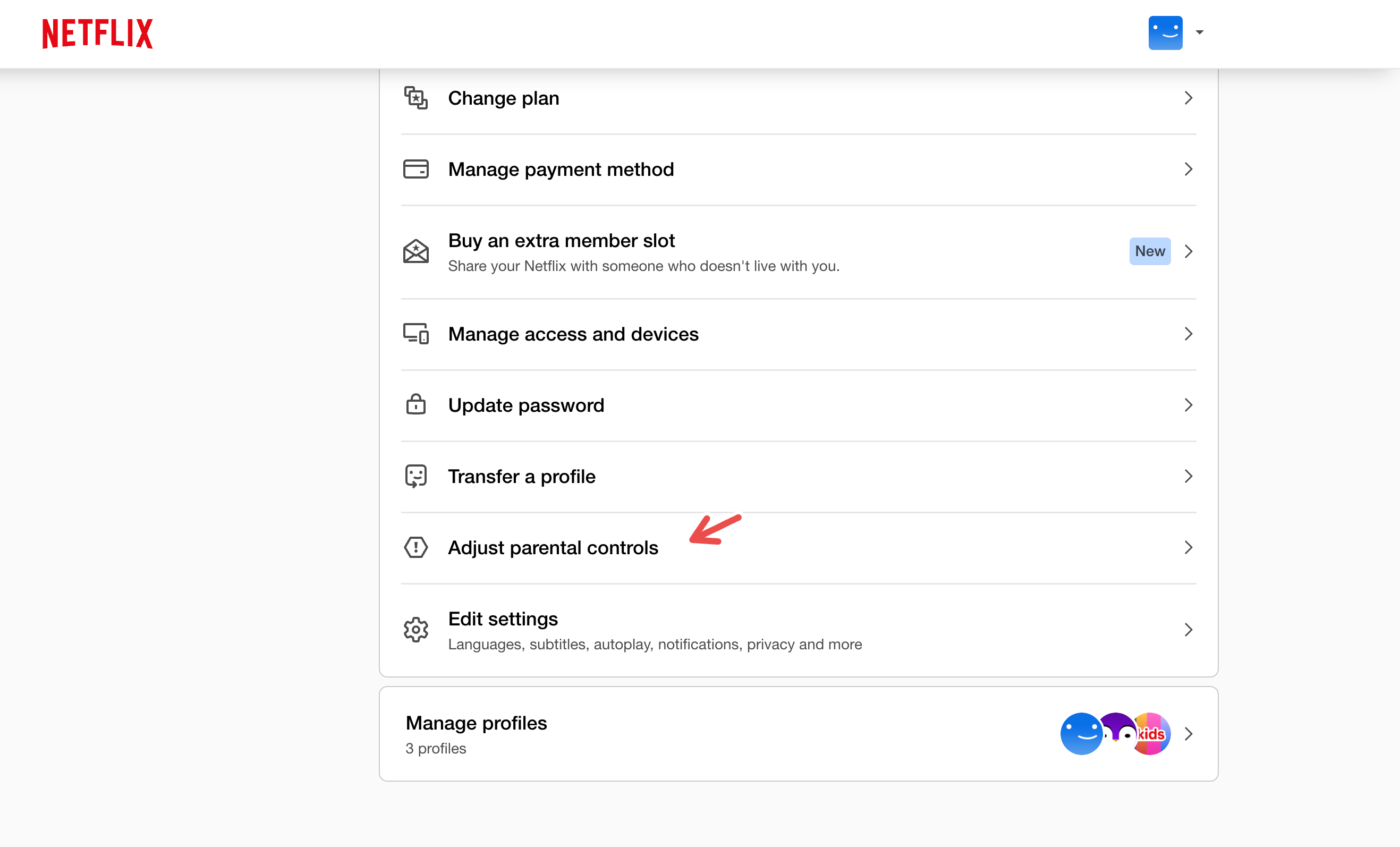Viewport: 1400px width, 847px height.
Task: Click chevron on Manage profiles card
Action: pyautogui.click(x=1188, y=734)
